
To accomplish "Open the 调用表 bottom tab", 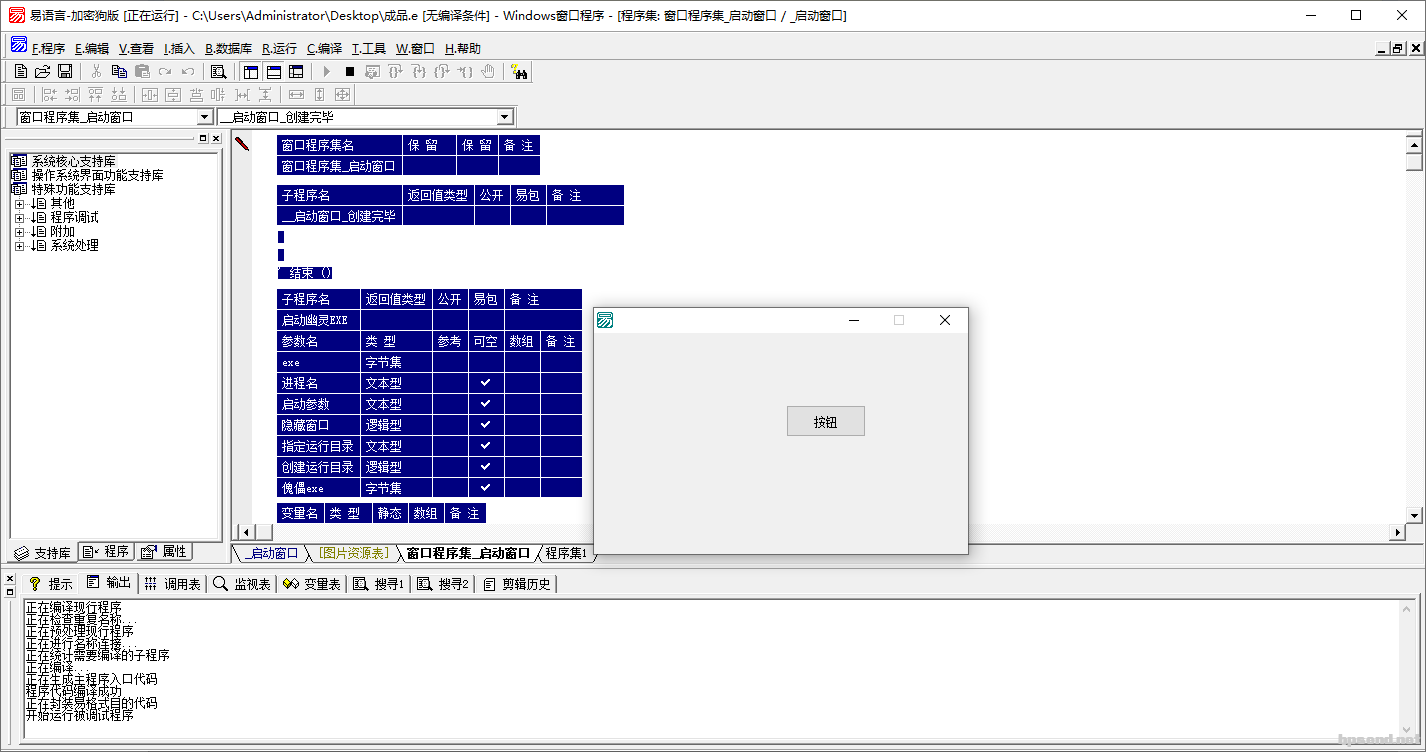I will (172, 583).
